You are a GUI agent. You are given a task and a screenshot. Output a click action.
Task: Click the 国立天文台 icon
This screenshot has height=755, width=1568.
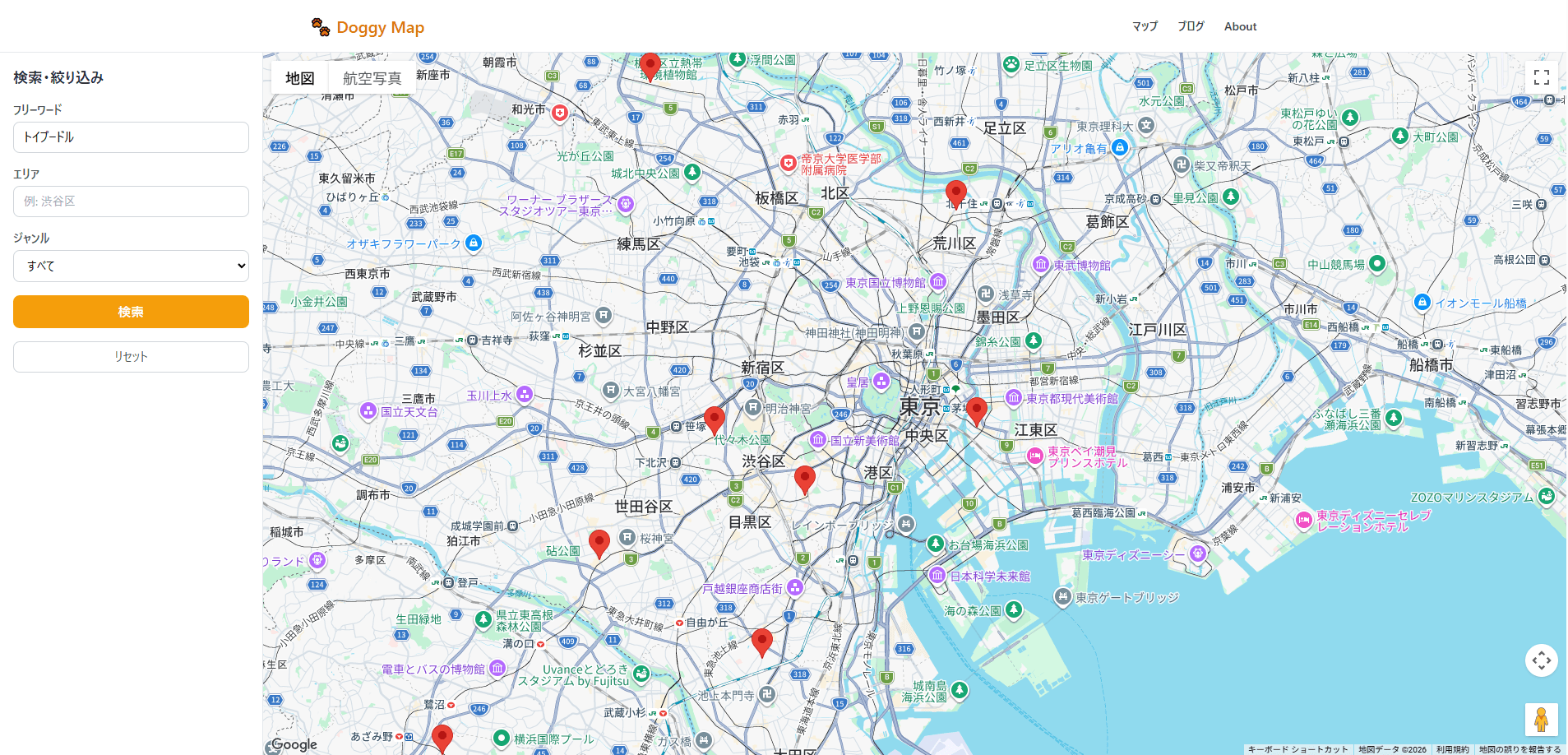pos(368,410)
